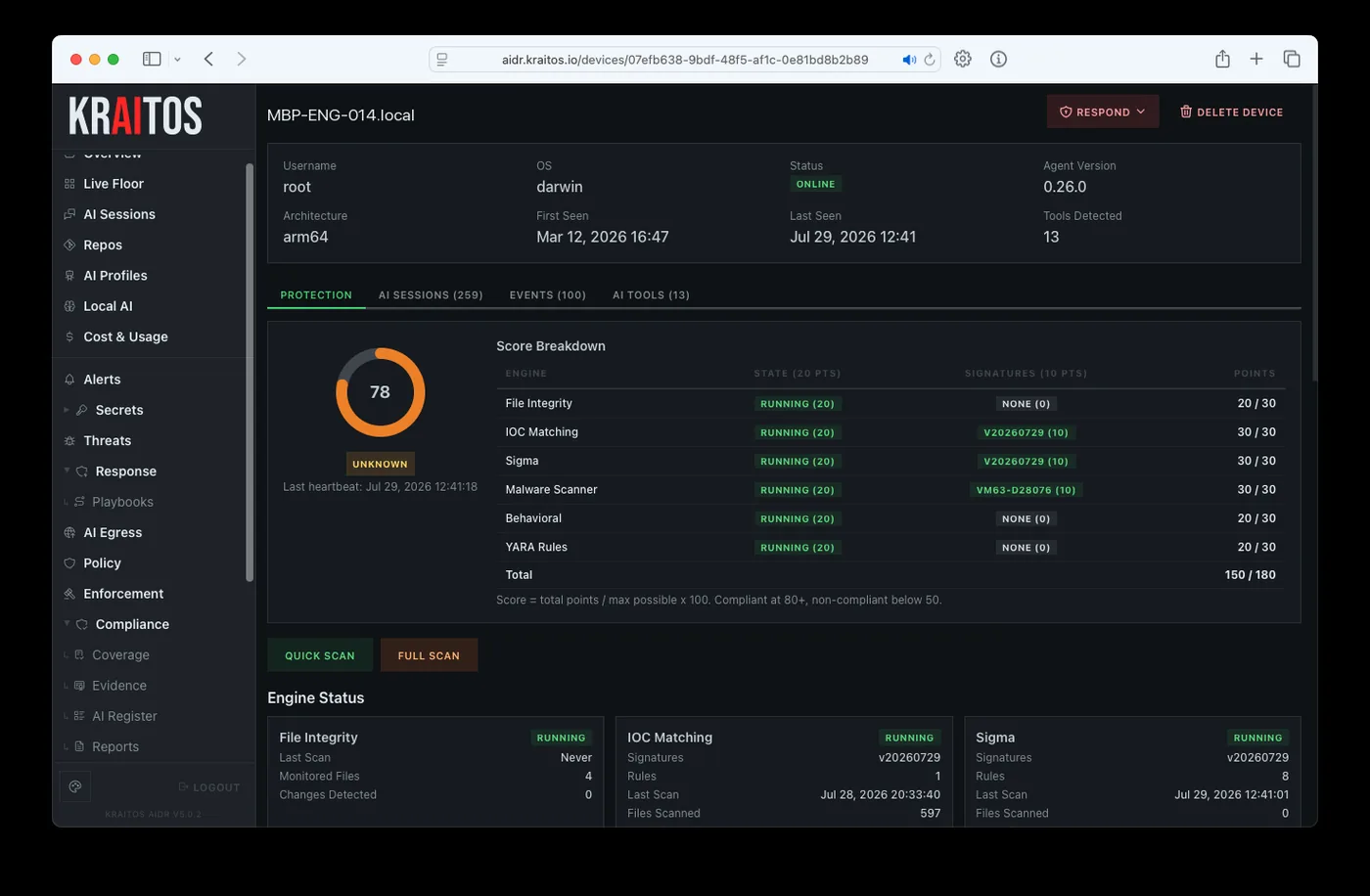
Task: Mute tab audio via speaker icon
Action: (x=909, y=60)
